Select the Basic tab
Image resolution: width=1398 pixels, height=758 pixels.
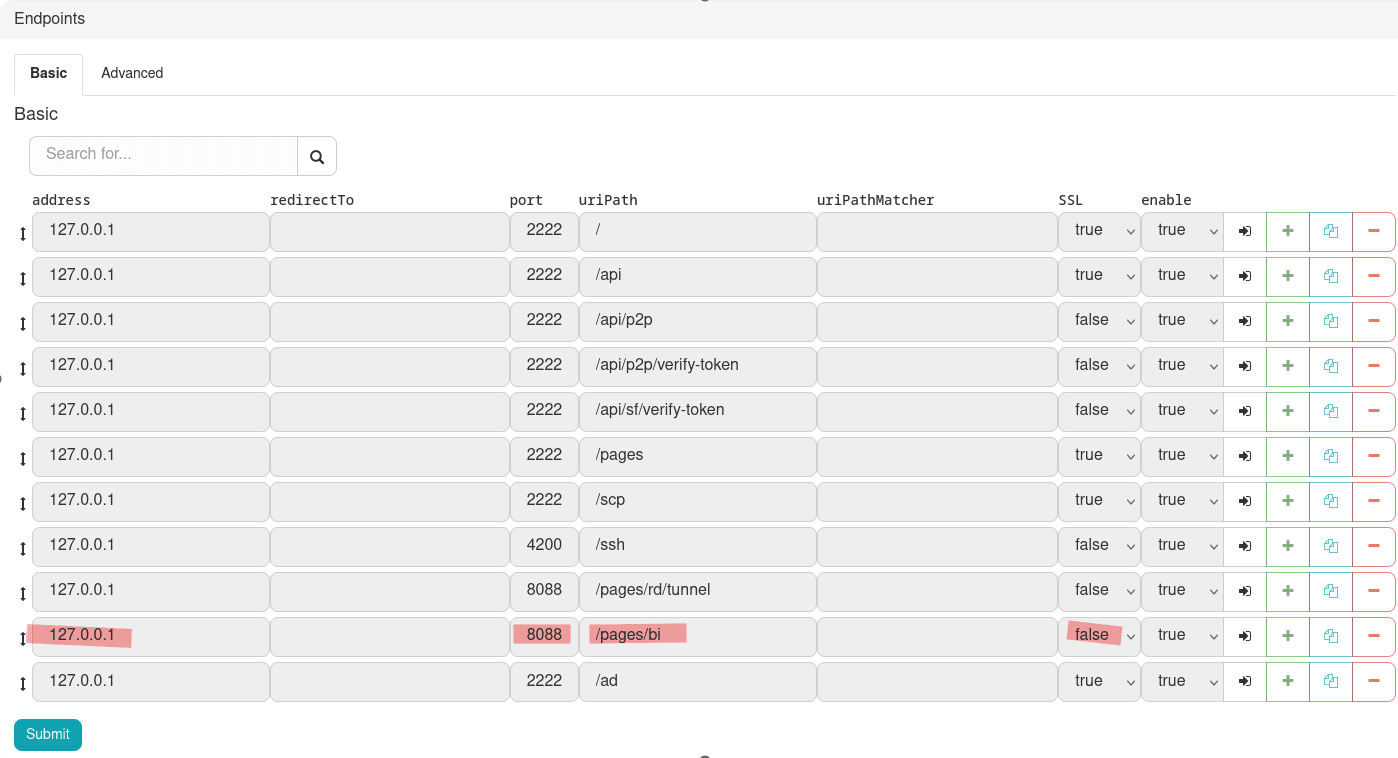48,73
